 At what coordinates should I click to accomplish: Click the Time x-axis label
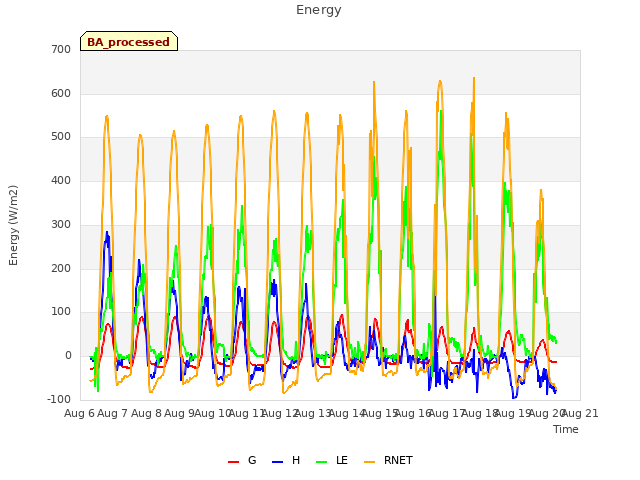(x=566, y=429)
